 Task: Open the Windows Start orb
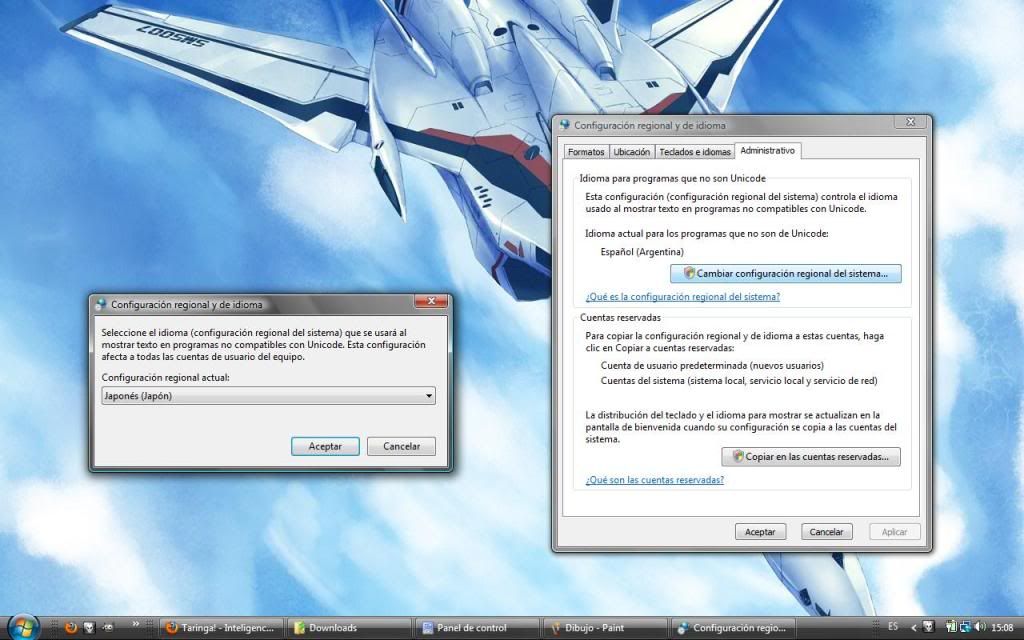(24, 627)
